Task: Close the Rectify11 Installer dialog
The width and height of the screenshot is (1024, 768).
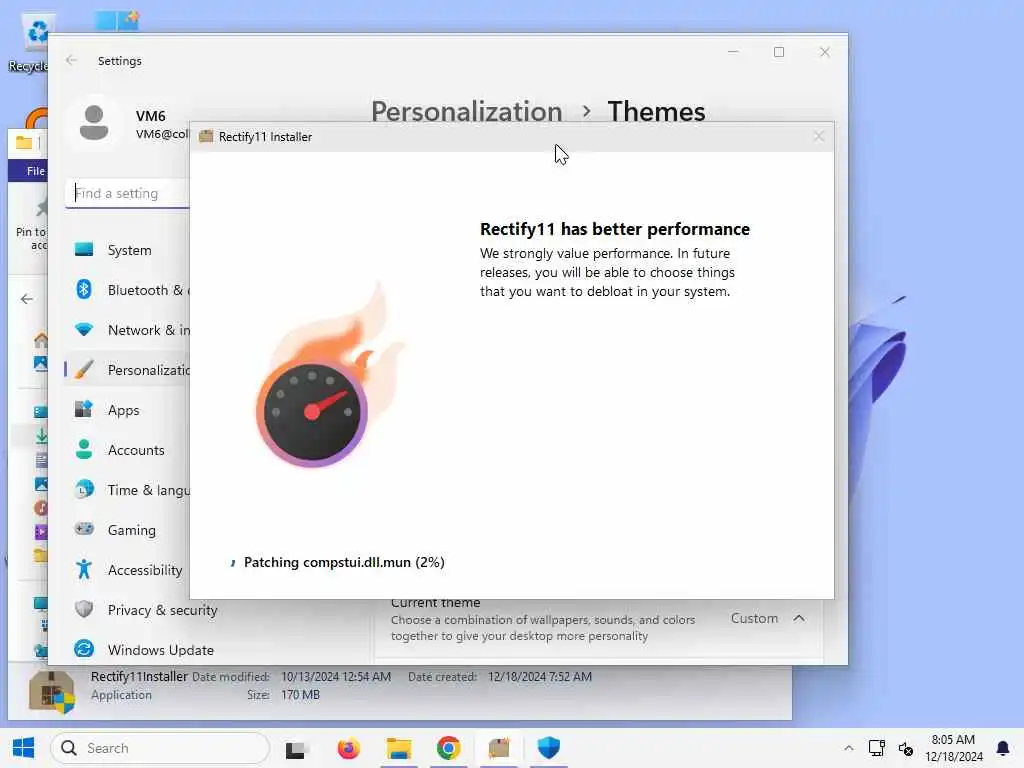Action: point(818,136)
